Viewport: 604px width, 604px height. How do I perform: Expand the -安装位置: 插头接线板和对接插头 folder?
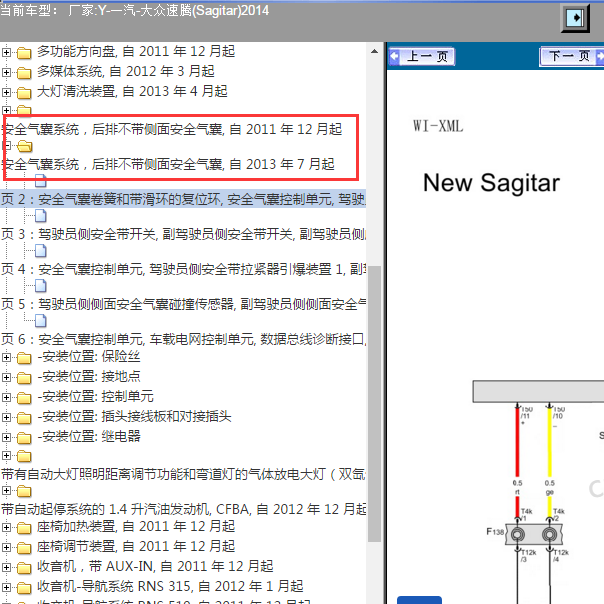click(6, 418)
